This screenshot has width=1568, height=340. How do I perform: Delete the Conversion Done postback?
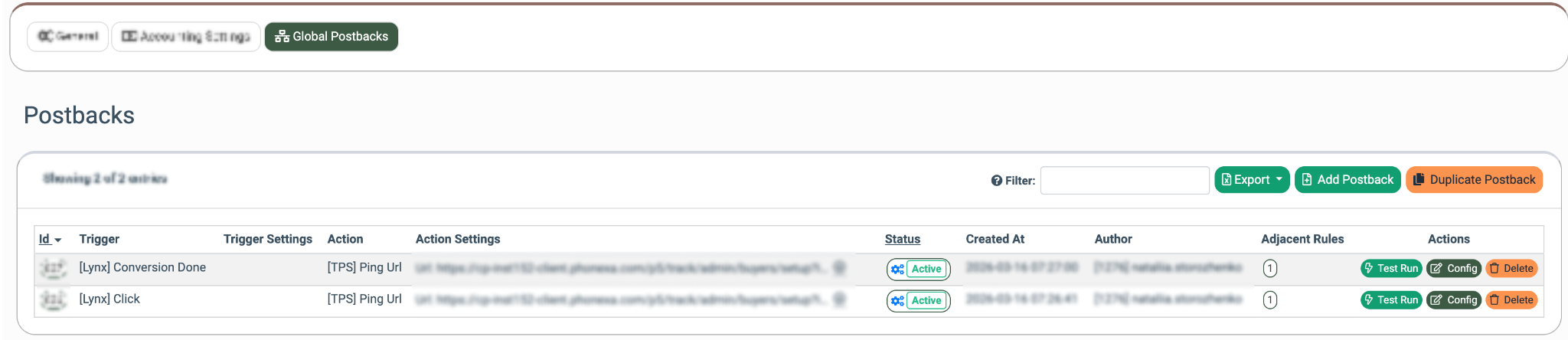[1511, 269]
